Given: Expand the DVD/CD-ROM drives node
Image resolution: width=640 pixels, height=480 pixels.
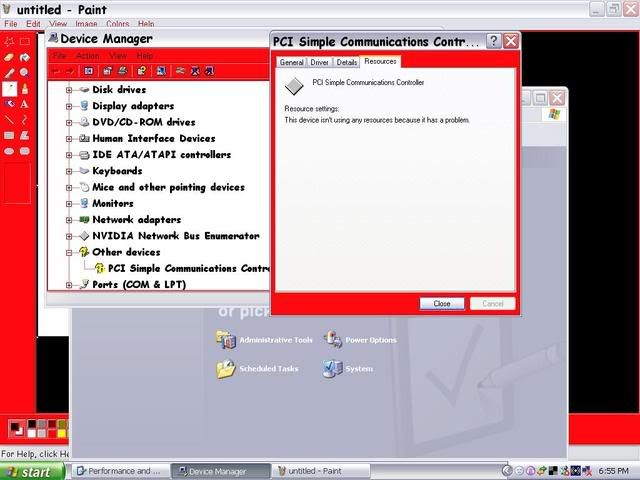Looking at the screenshot, I should [x=69, y=122].
